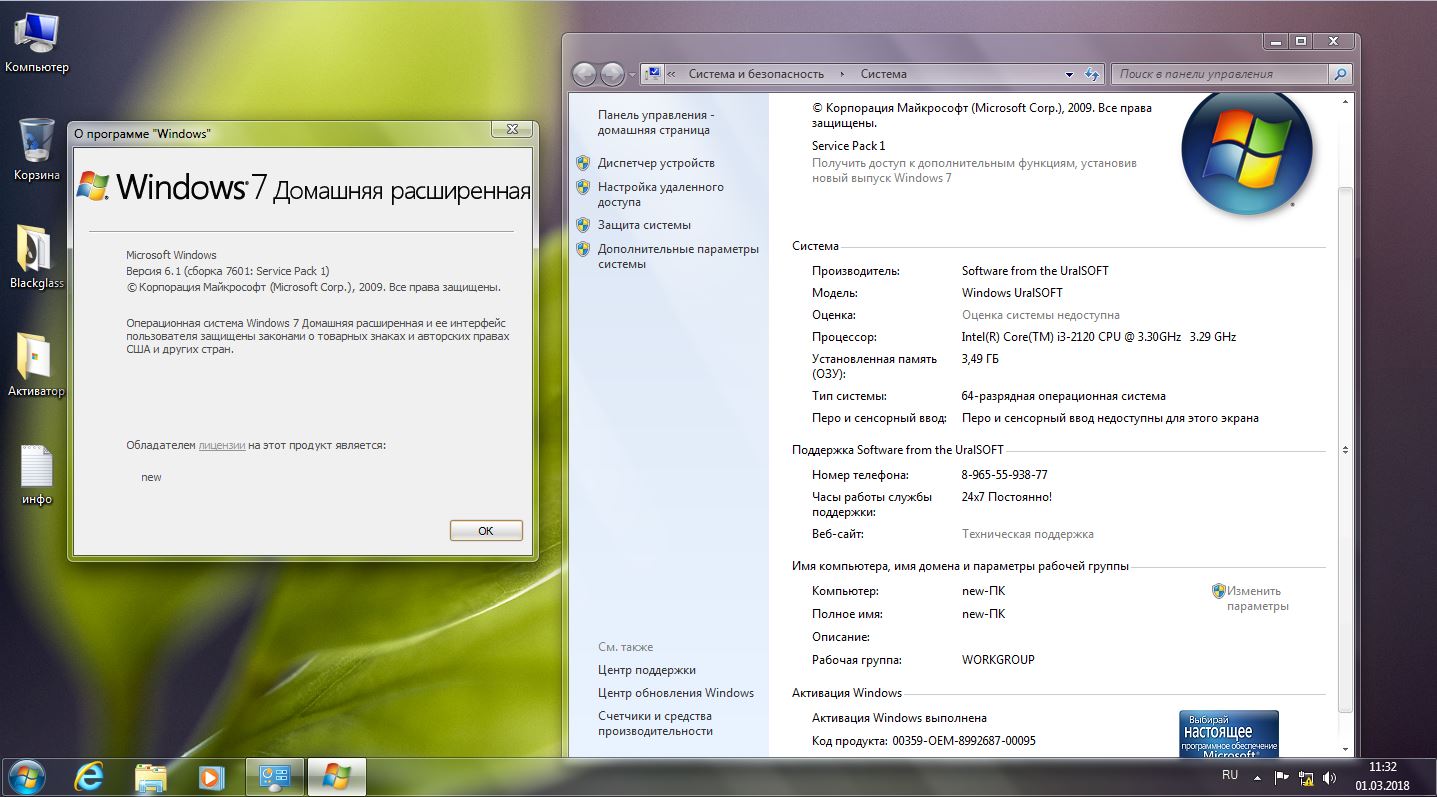Click the Action Center flag tray icon
The height and width of the screenshot is (797, 1437).
click(1281, 777)
